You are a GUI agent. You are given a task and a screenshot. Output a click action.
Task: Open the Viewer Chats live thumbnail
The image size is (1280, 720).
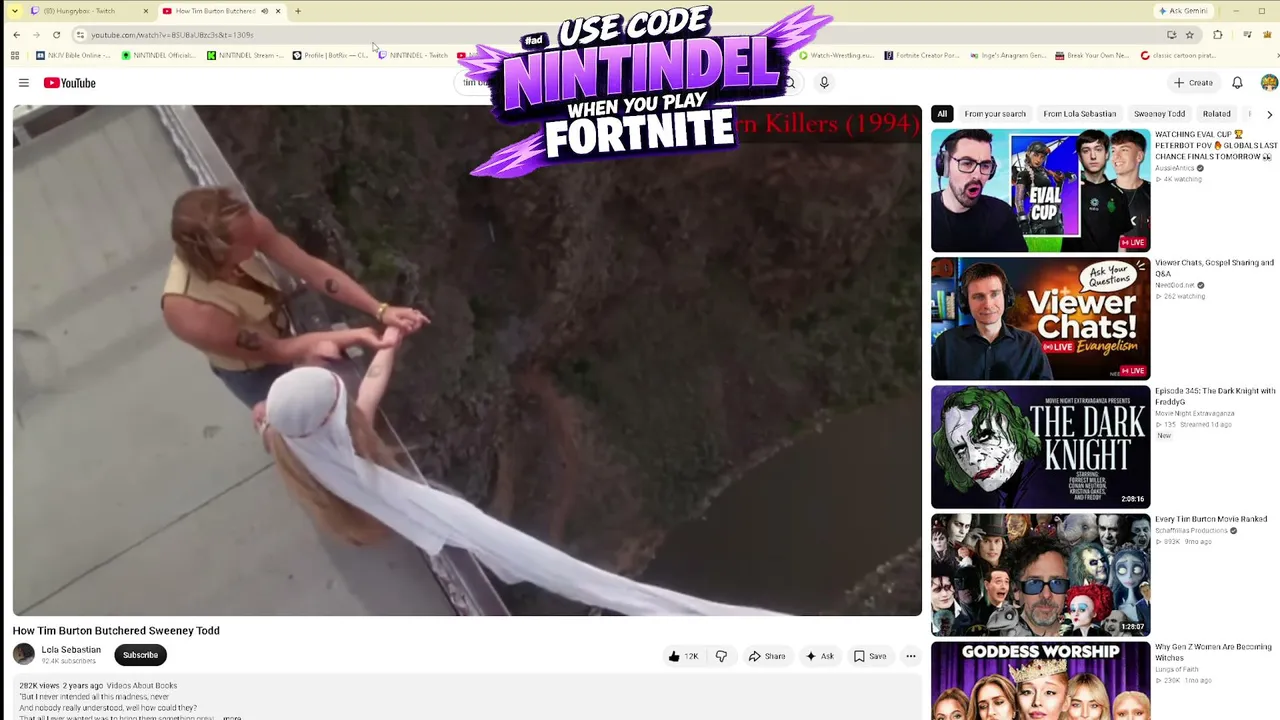pyautogui.click(x=1040, y=319)
